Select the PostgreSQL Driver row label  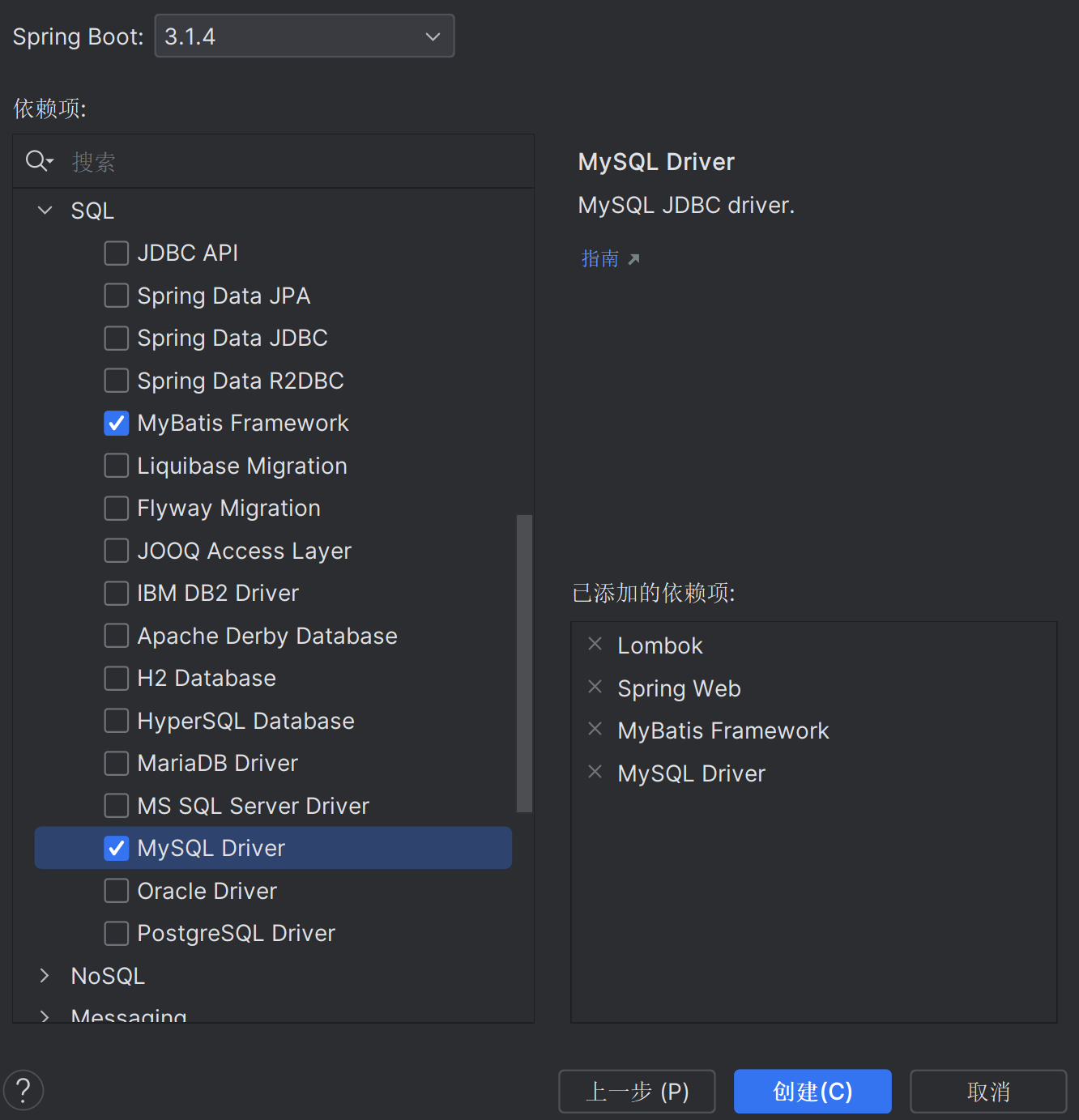click(x=237, y=933)
